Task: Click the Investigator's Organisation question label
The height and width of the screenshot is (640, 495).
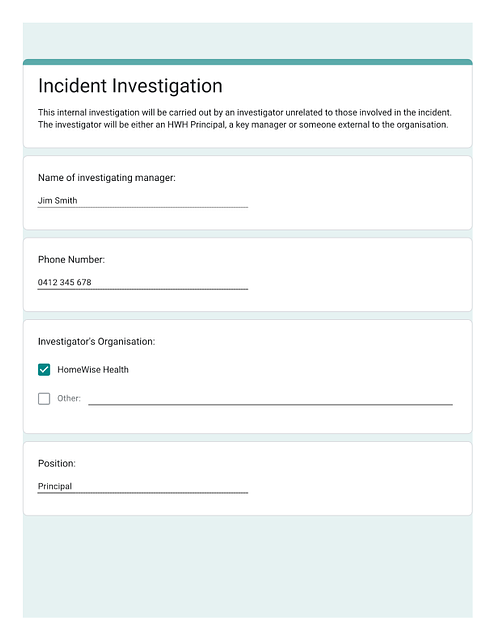Action: tap(96, 341)
